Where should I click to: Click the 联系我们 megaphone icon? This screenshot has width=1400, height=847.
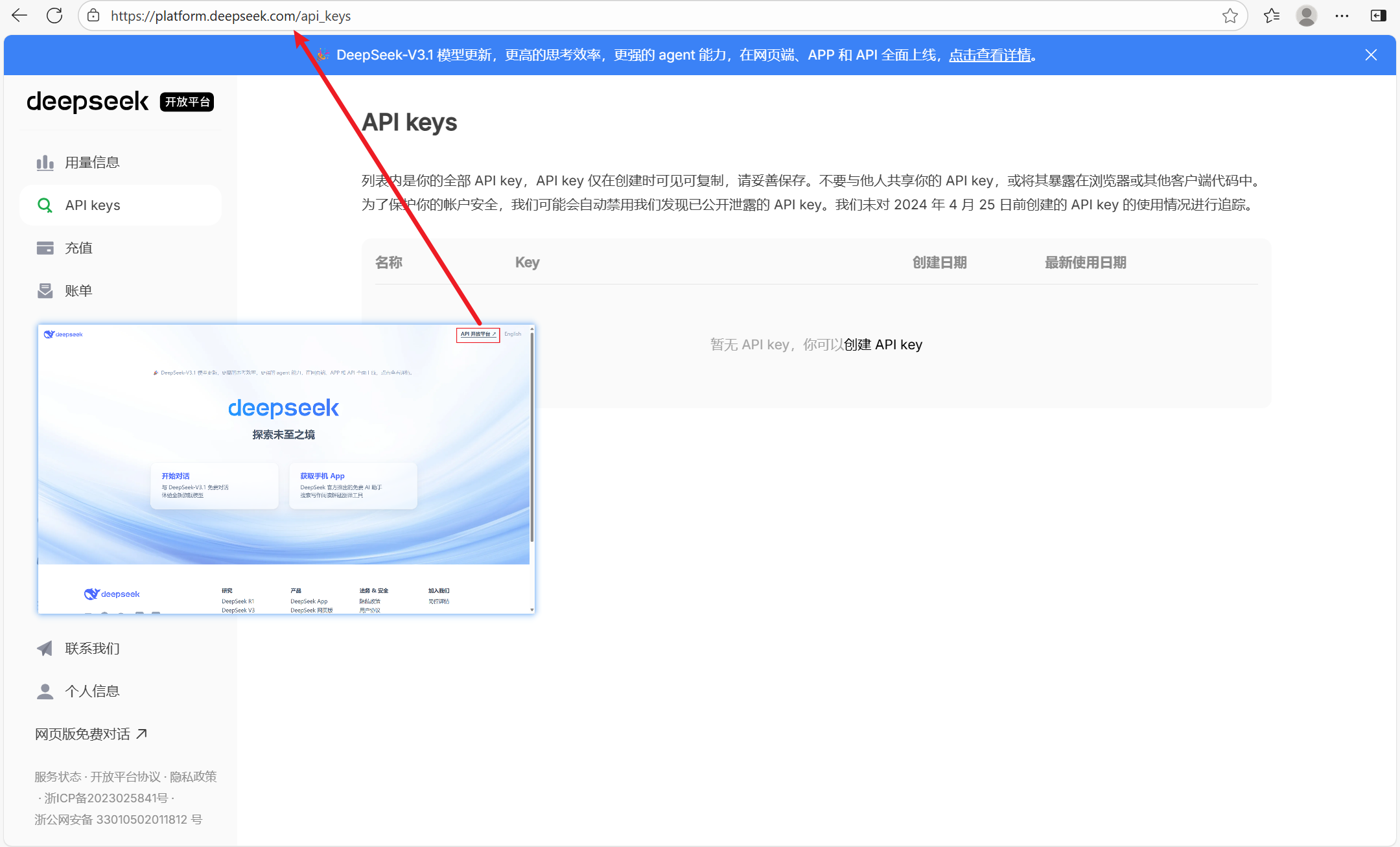[x=43, y=648]
